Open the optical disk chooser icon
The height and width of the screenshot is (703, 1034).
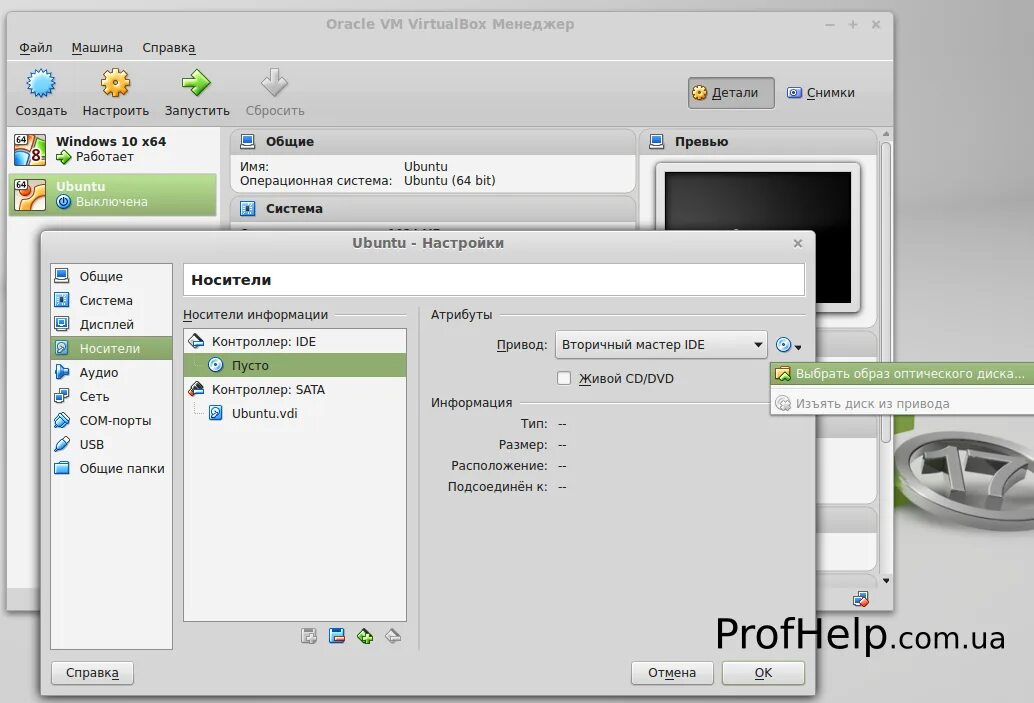coord(788,345)
